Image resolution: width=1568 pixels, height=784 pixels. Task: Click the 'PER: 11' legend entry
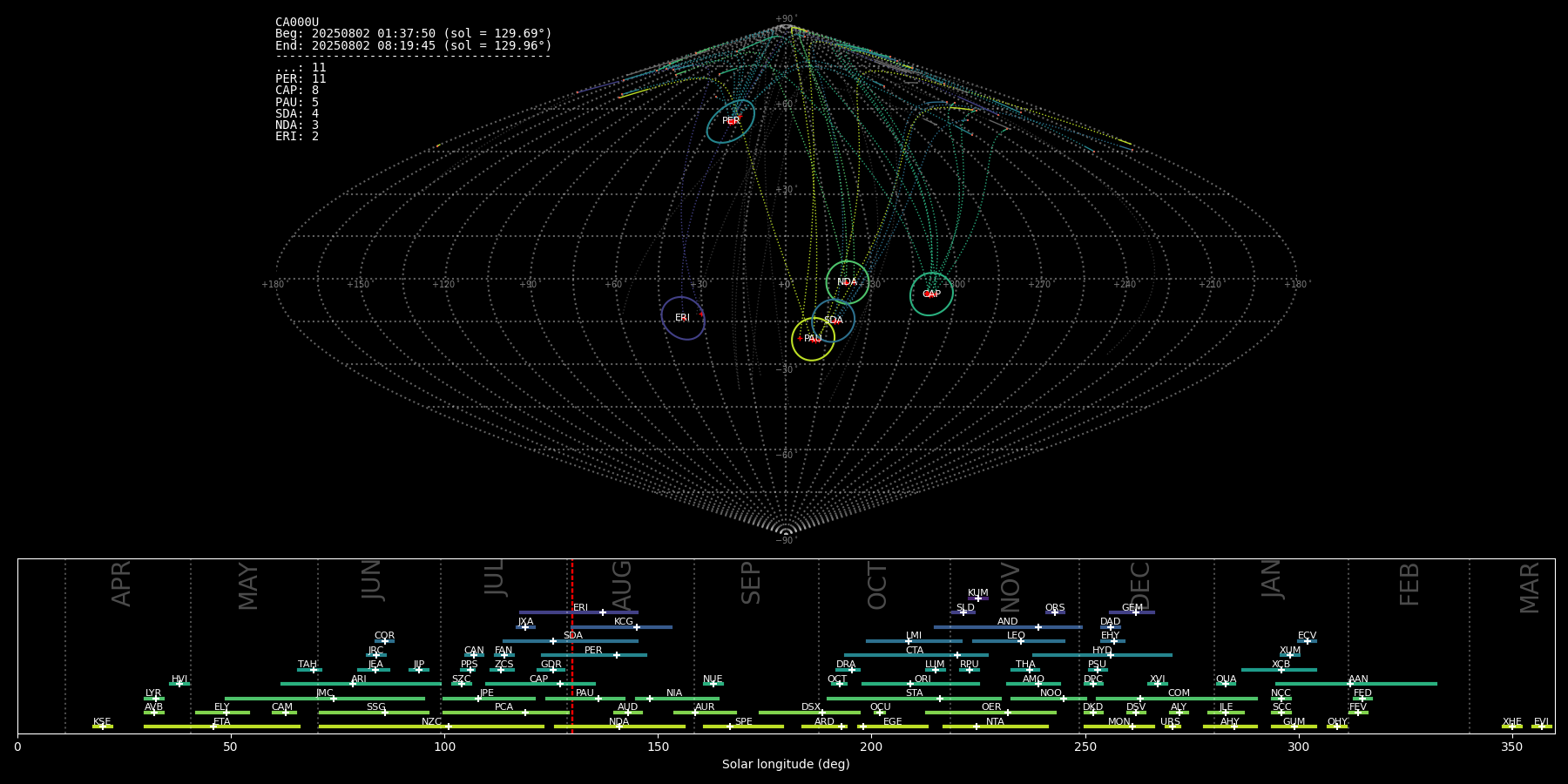click(301, 79)
